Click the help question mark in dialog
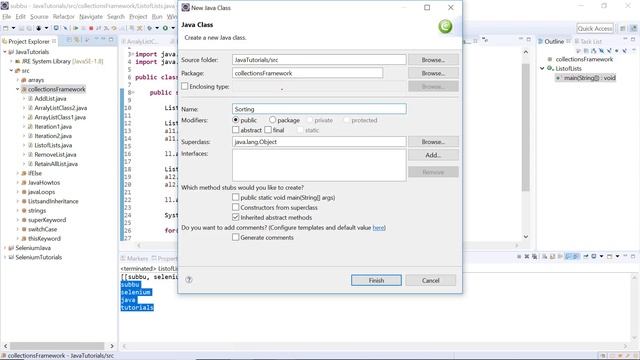640x360 pixels. coord(189,280)
